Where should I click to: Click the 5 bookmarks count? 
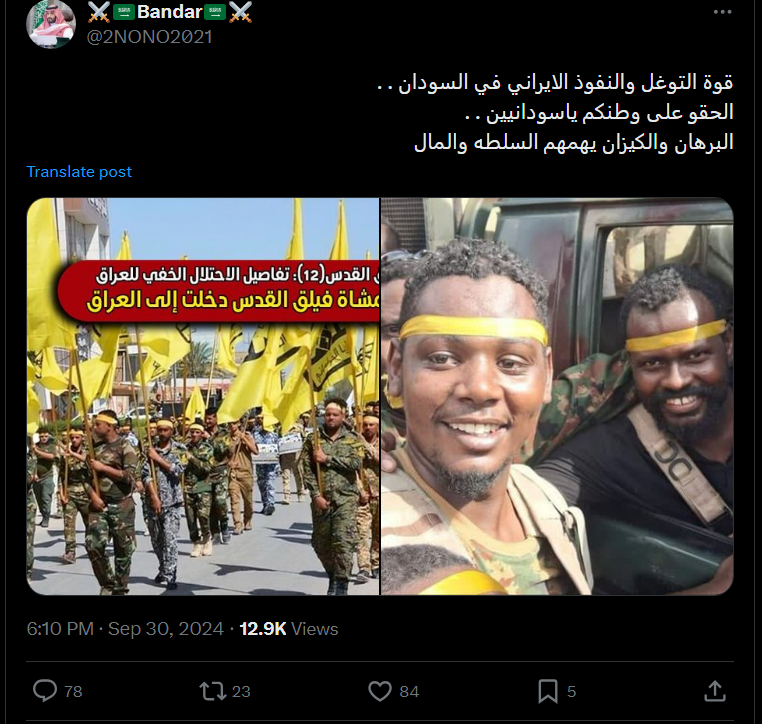(x=572, y=691)
